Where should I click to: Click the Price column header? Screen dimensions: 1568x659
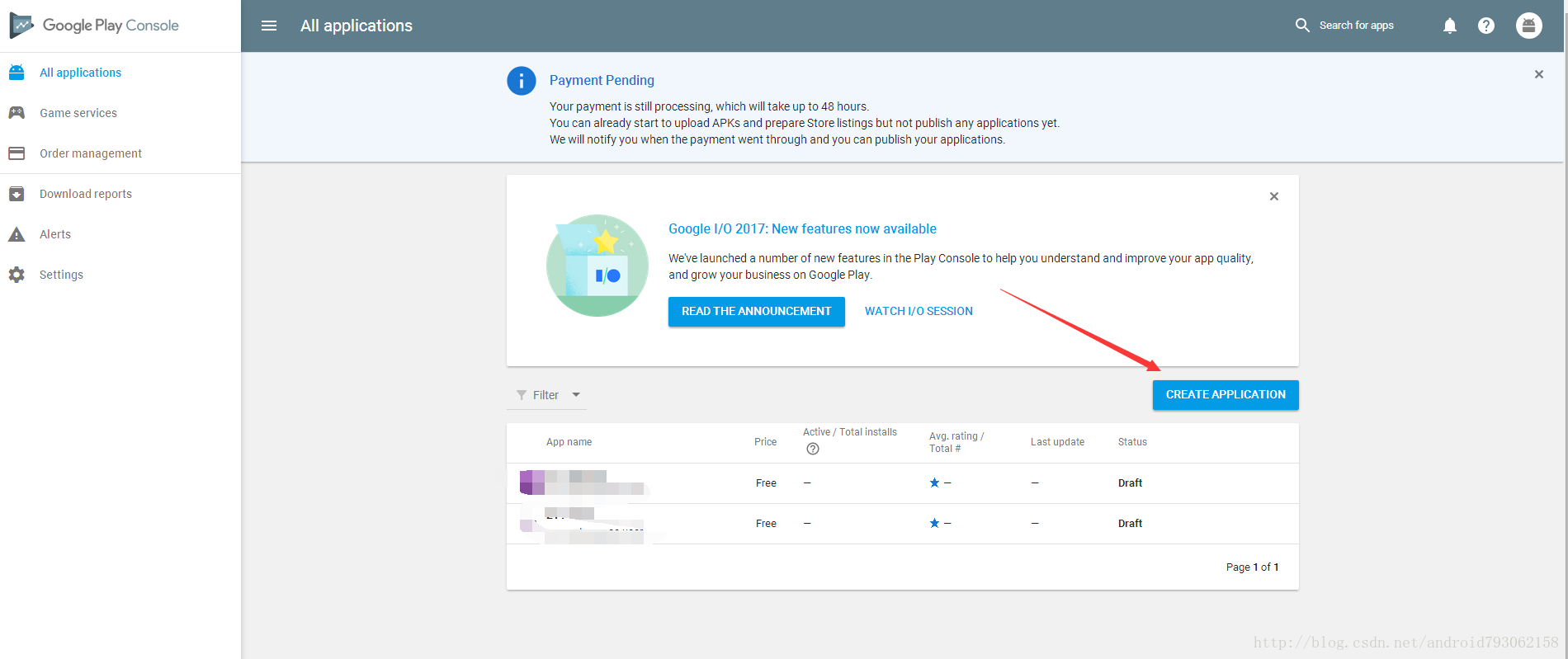pos(765,442)
